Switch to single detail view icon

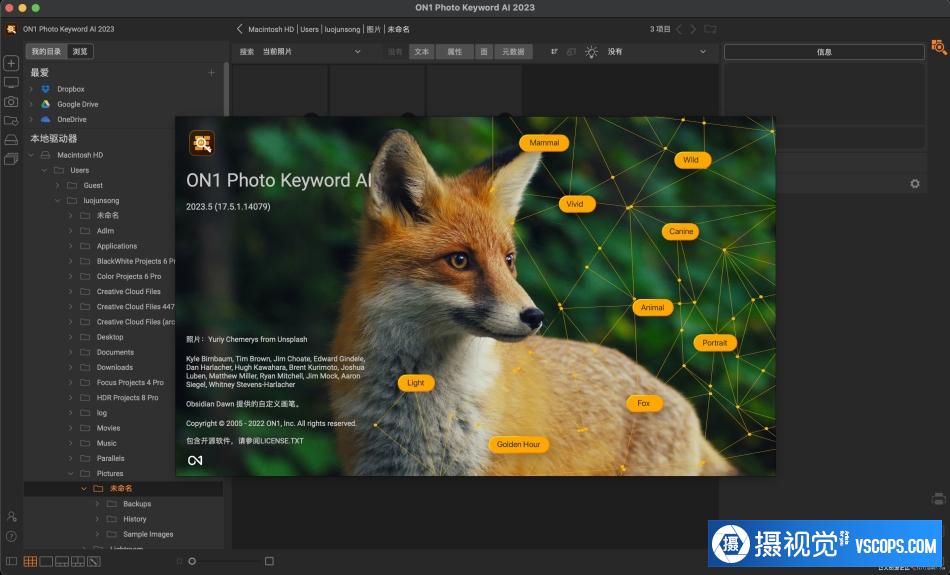[x=46, y=562]
